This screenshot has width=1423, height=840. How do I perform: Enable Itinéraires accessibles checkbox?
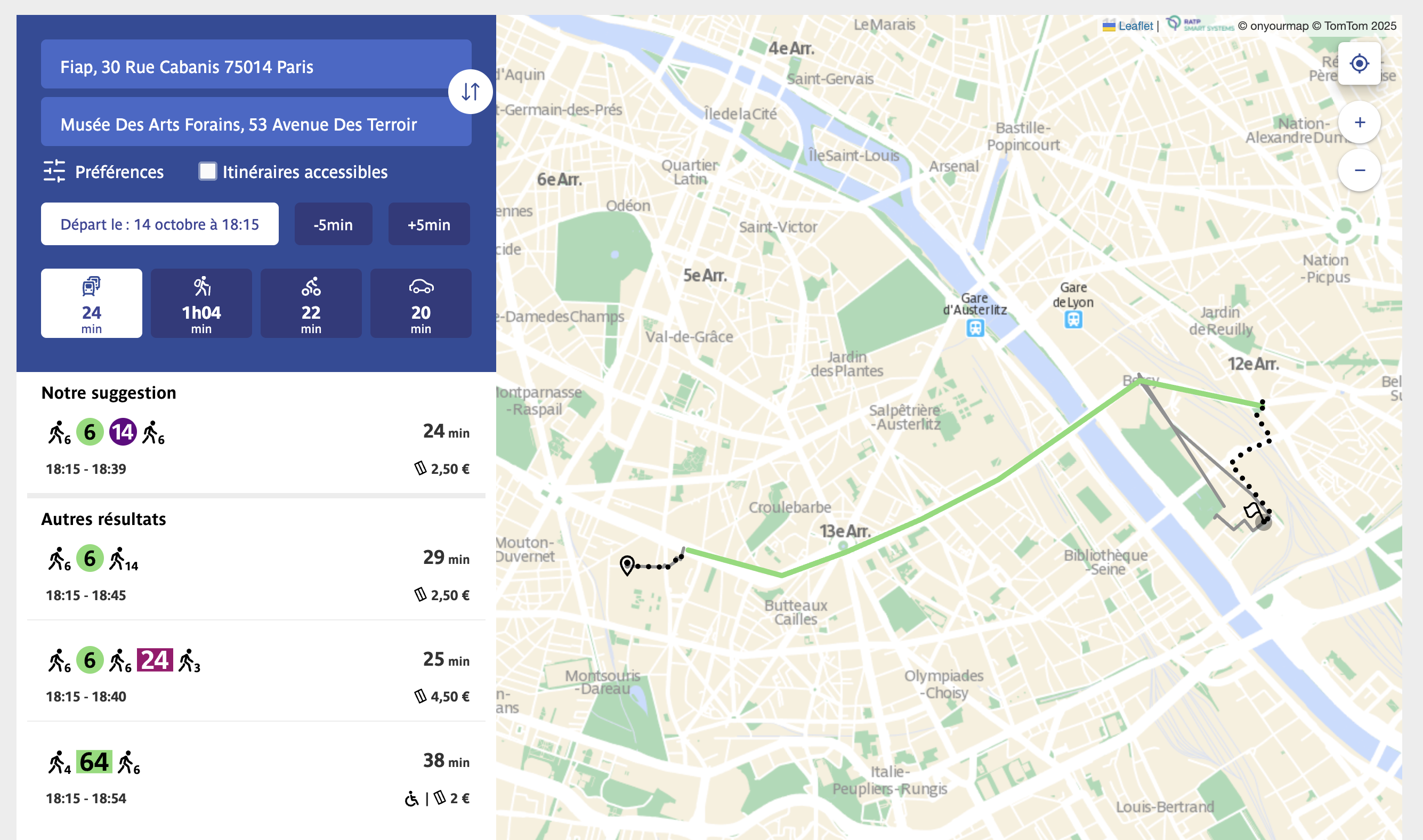(x=207, y=171)
